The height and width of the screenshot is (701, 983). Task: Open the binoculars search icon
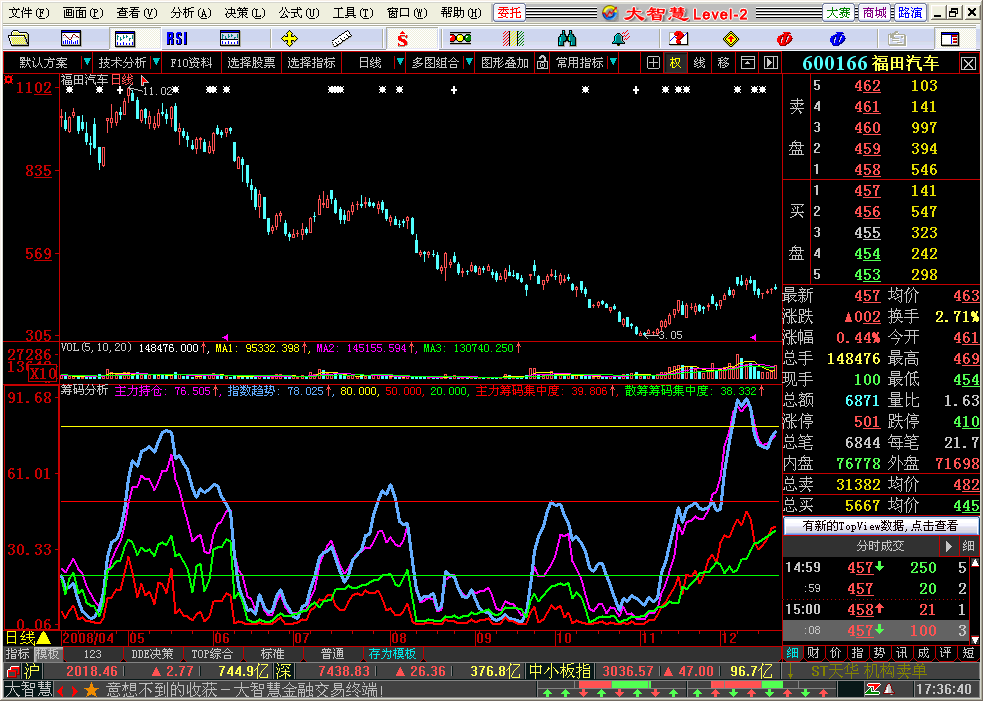567,39
